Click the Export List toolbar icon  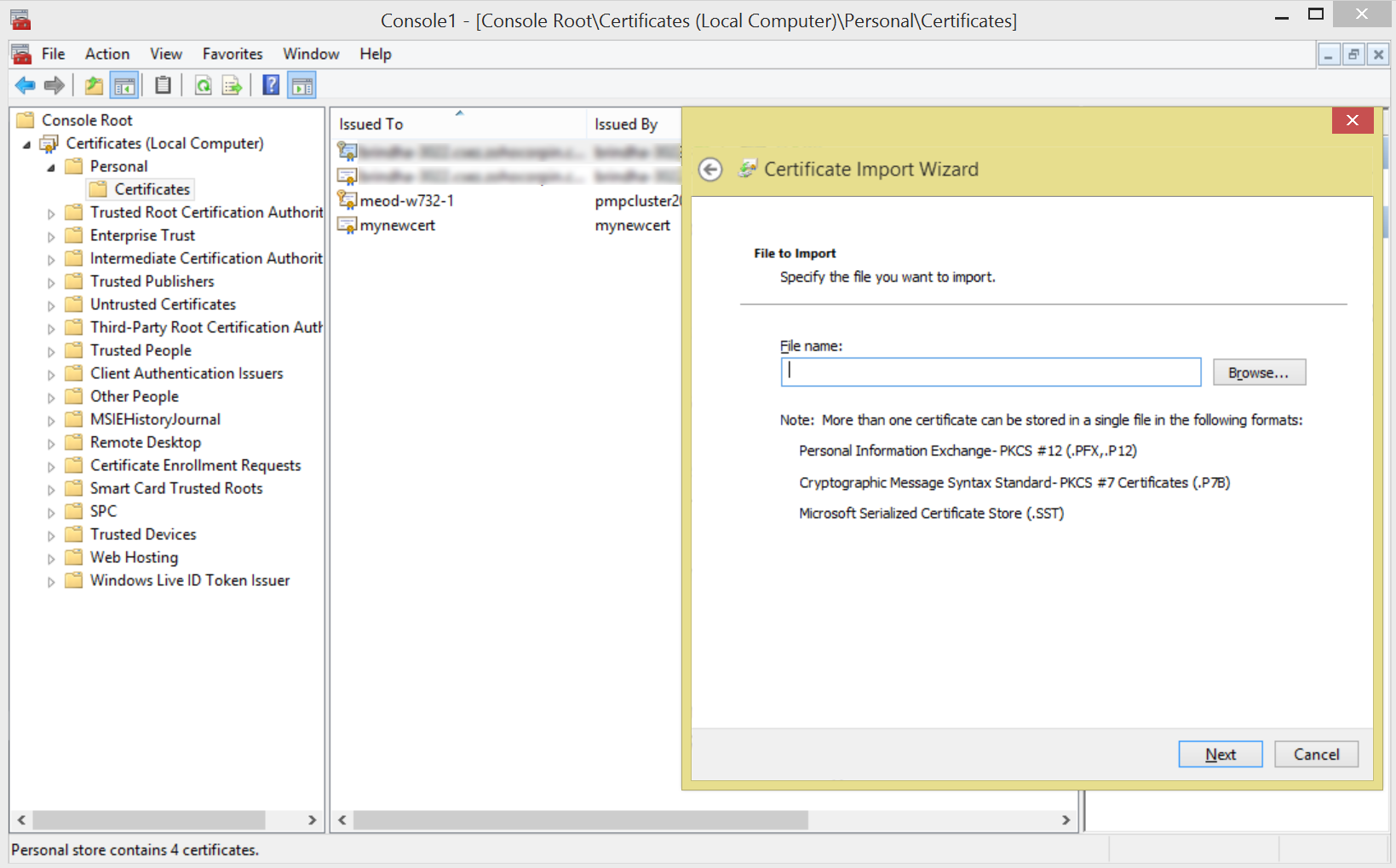[x=232, y=85]
